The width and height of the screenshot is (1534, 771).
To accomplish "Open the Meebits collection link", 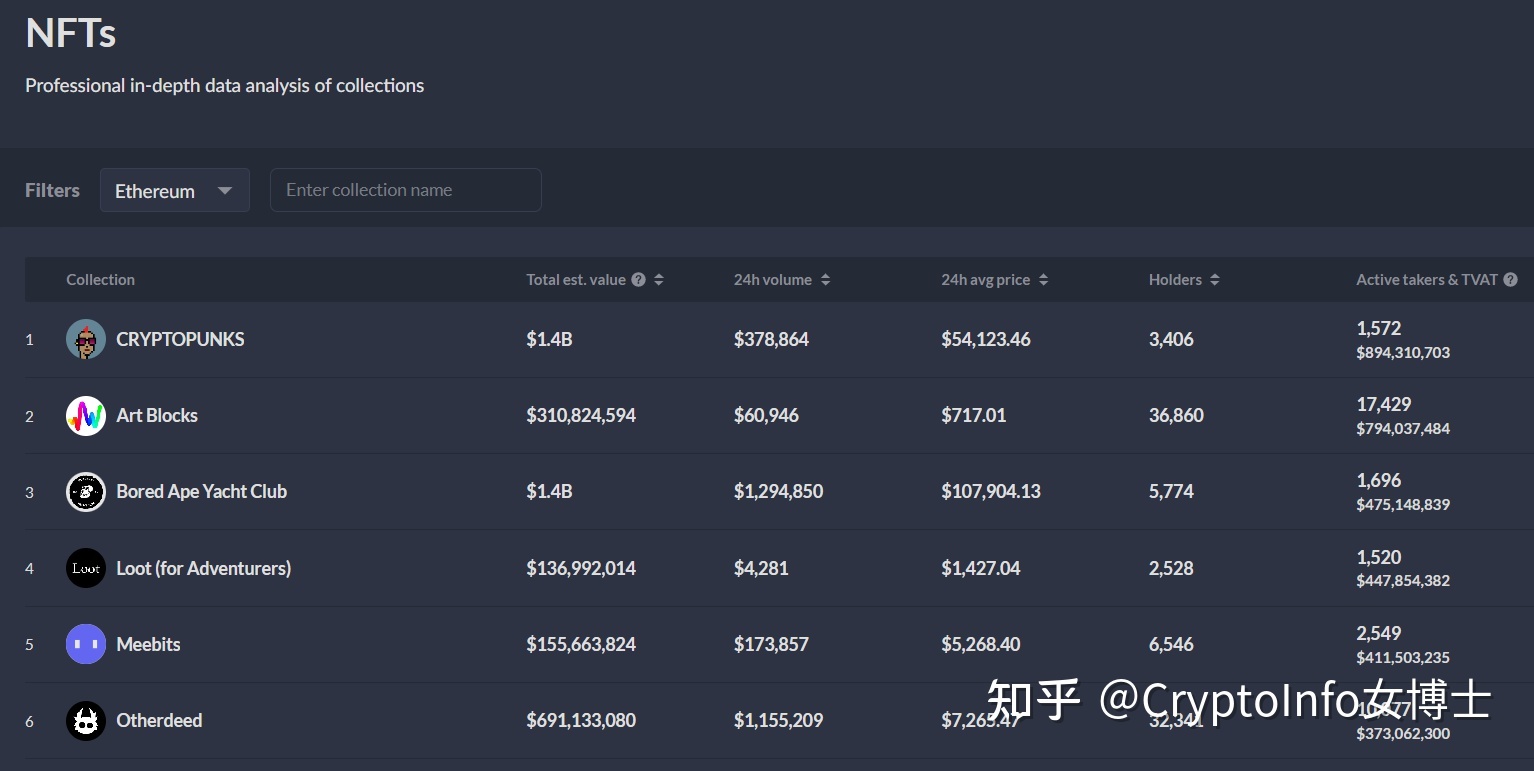I will tap(148, 644).
